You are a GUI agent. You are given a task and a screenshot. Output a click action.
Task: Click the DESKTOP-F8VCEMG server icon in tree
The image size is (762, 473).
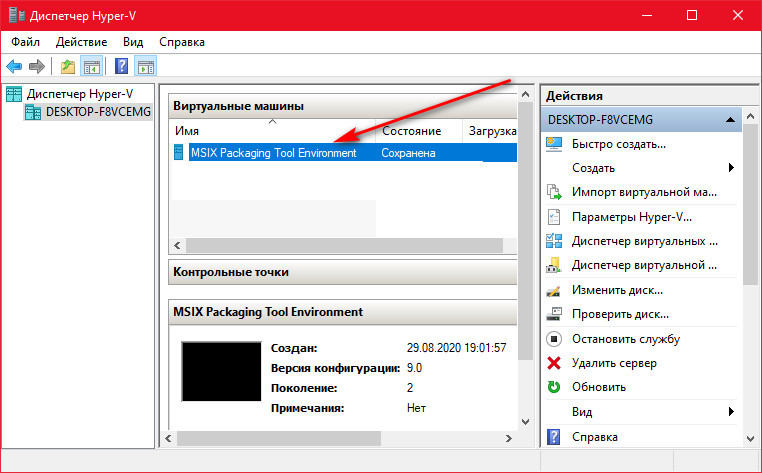tap(33, 112)
